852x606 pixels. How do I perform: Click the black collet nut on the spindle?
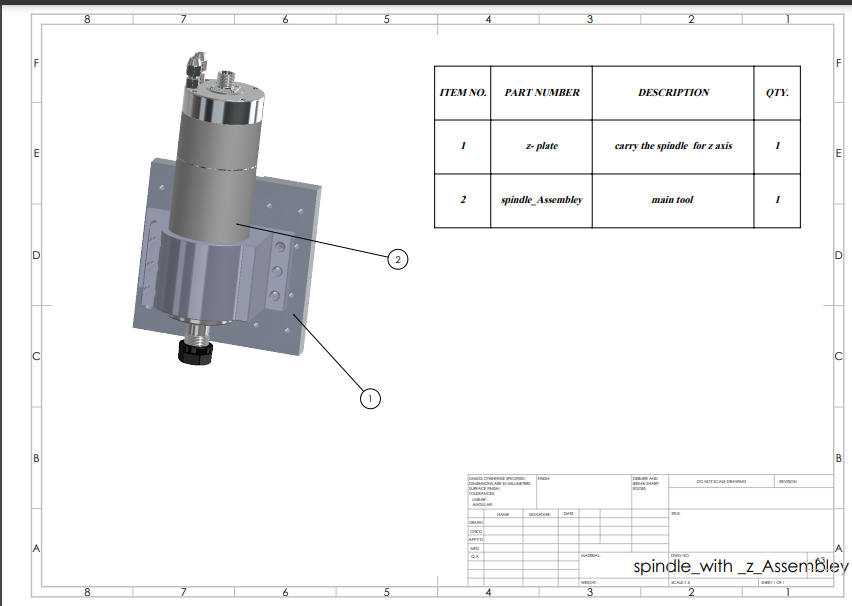(x=195, y=352)
